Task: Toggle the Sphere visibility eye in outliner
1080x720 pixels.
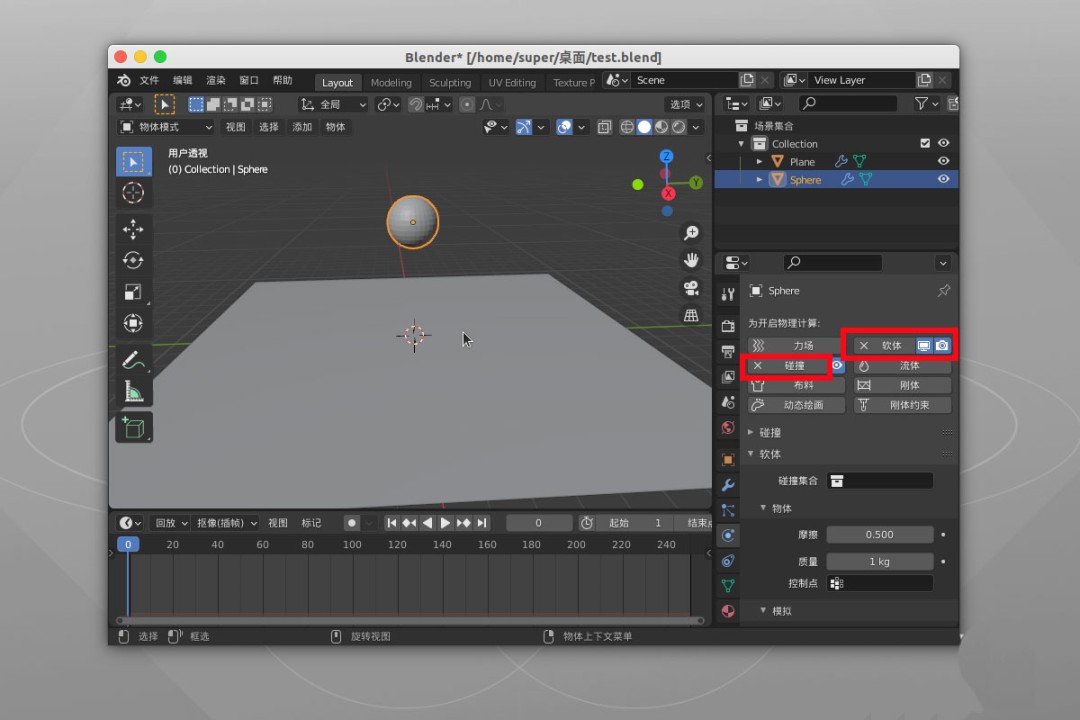Action: click(943, 179)
